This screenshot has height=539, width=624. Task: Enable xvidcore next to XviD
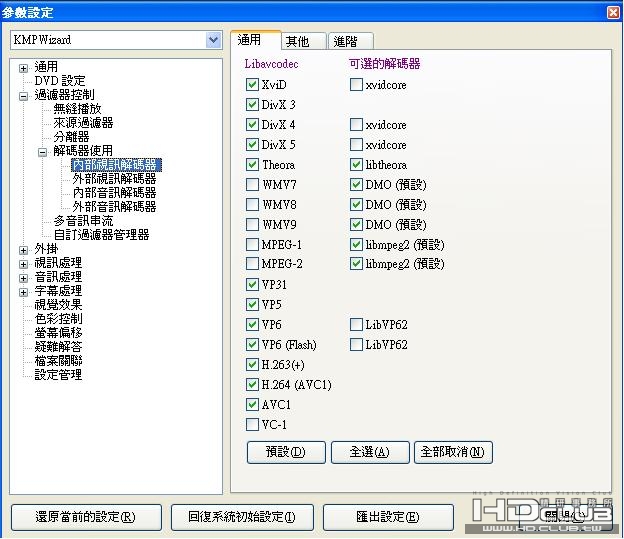[356, 84]
